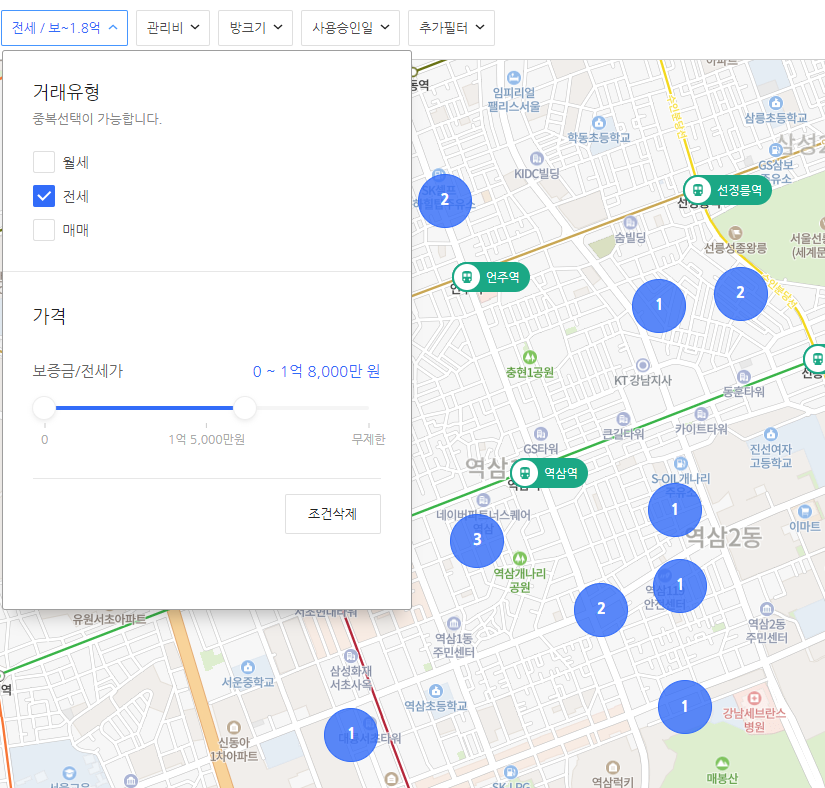Viewport: 825px width, 788px height.
Task: Click the GS타워 building icon
Action: click(541, 434)
